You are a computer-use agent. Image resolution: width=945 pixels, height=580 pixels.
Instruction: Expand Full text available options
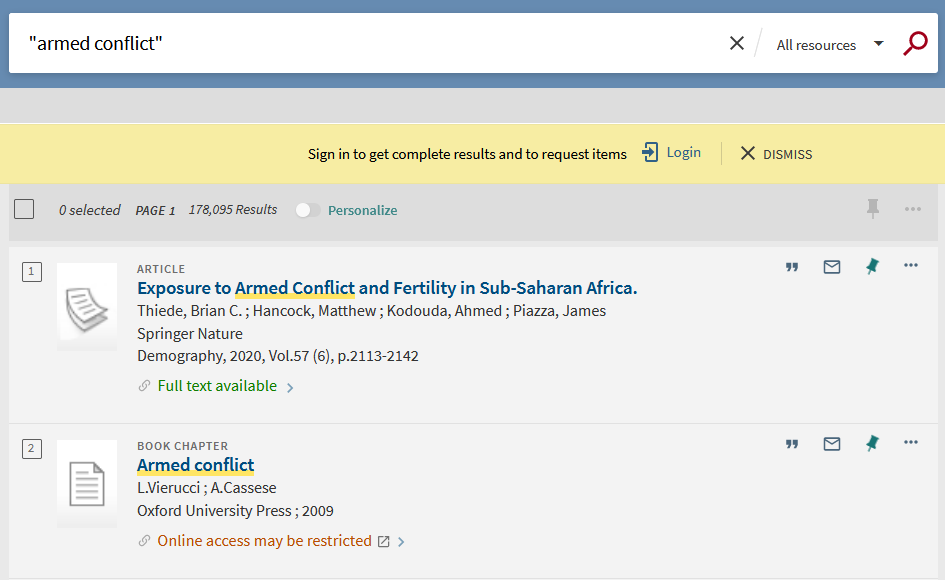pyautogui.click(x=216, y=386)
